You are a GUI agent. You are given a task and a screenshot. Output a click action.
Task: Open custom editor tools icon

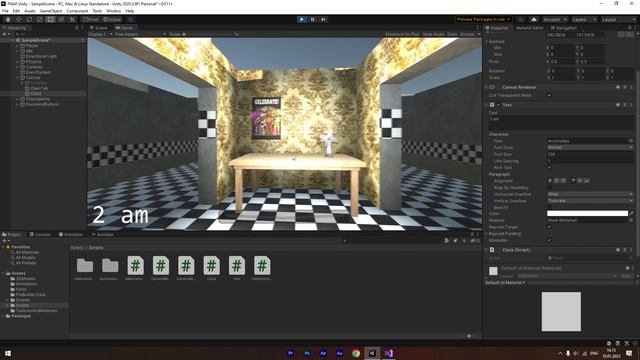[72, 19]
